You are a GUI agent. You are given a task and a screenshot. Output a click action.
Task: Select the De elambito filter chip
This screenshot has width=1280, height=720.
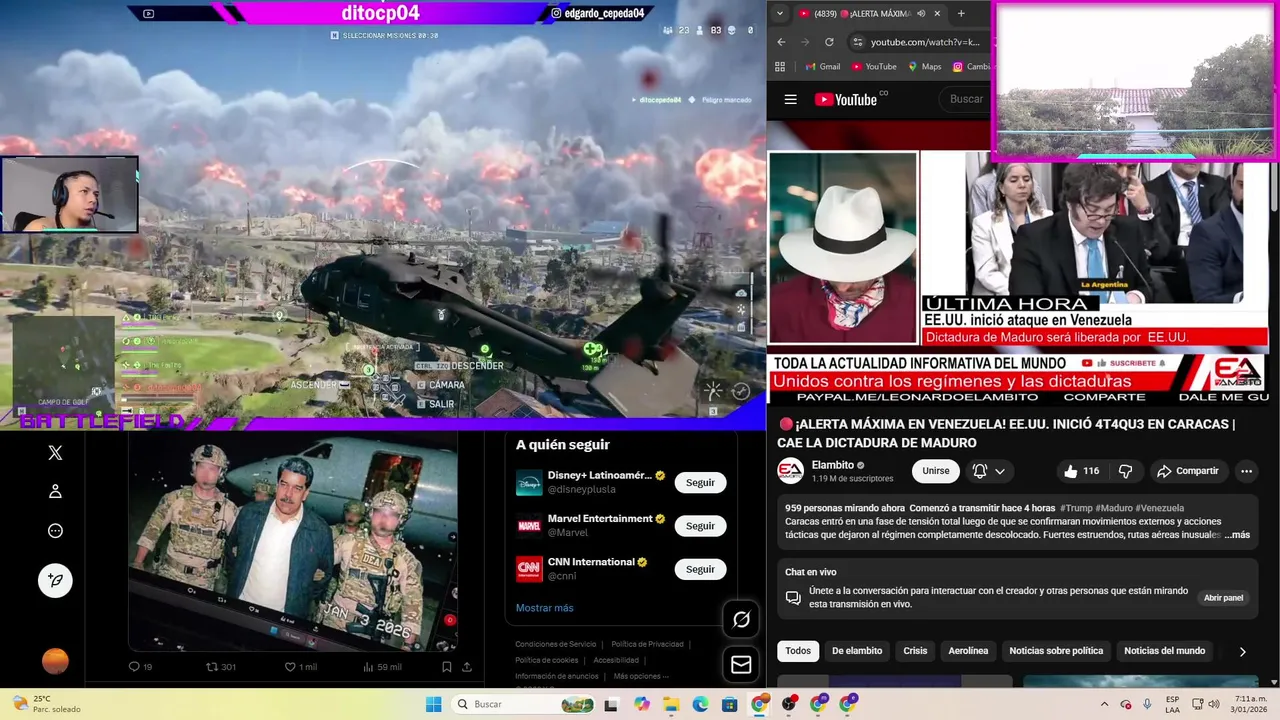pyautogui.click(x=857, y=651)
